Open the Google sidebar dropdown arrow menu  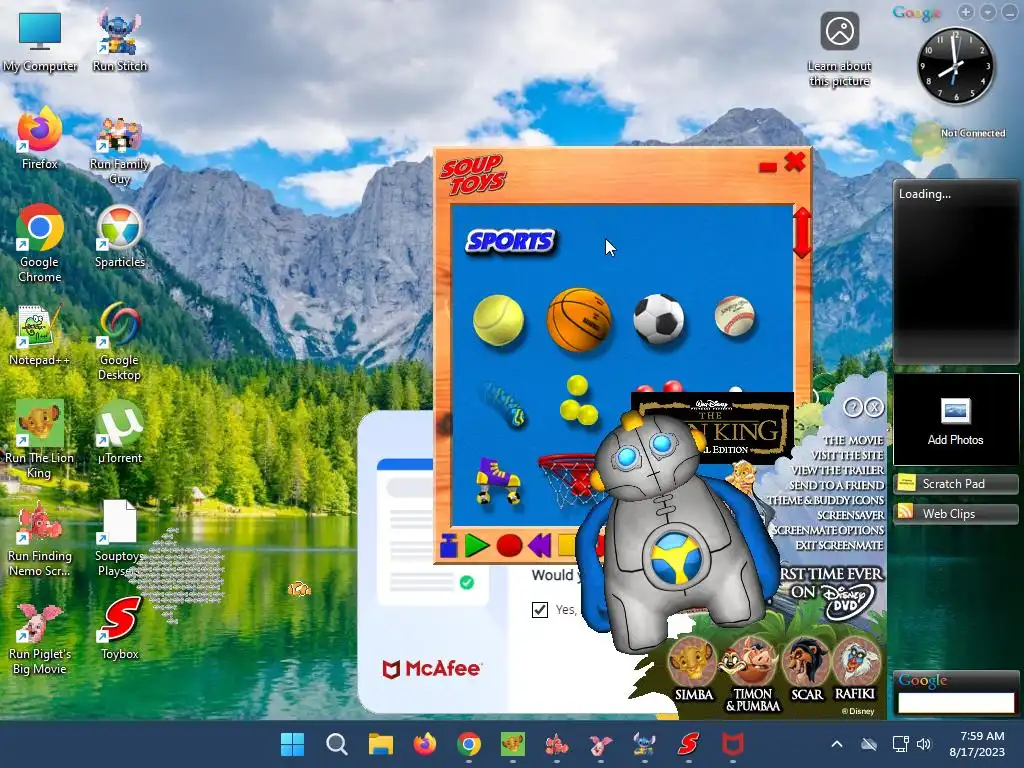(x=987, y=12)
